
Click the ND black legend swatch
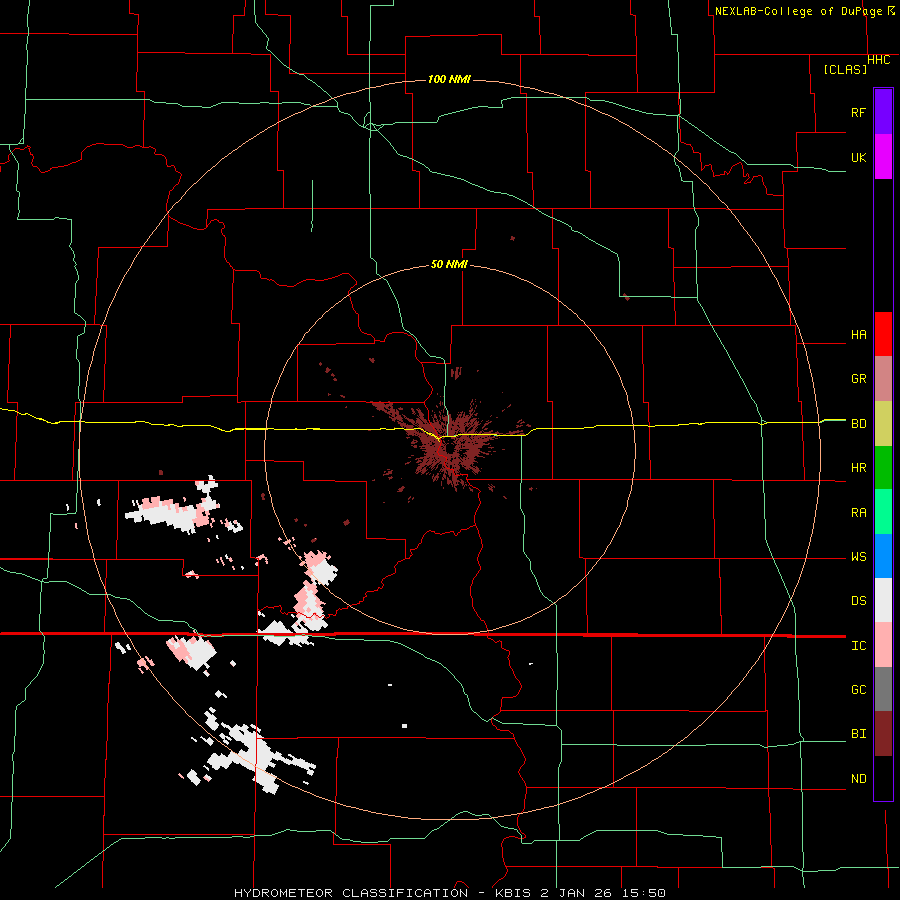[x=883, y=778]
